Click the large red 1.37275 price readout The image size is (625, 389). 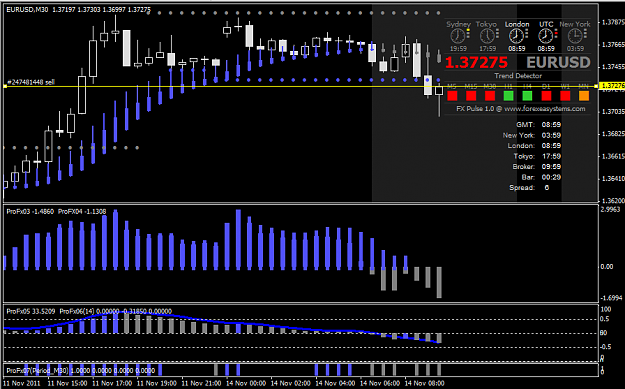click(476, 63)
